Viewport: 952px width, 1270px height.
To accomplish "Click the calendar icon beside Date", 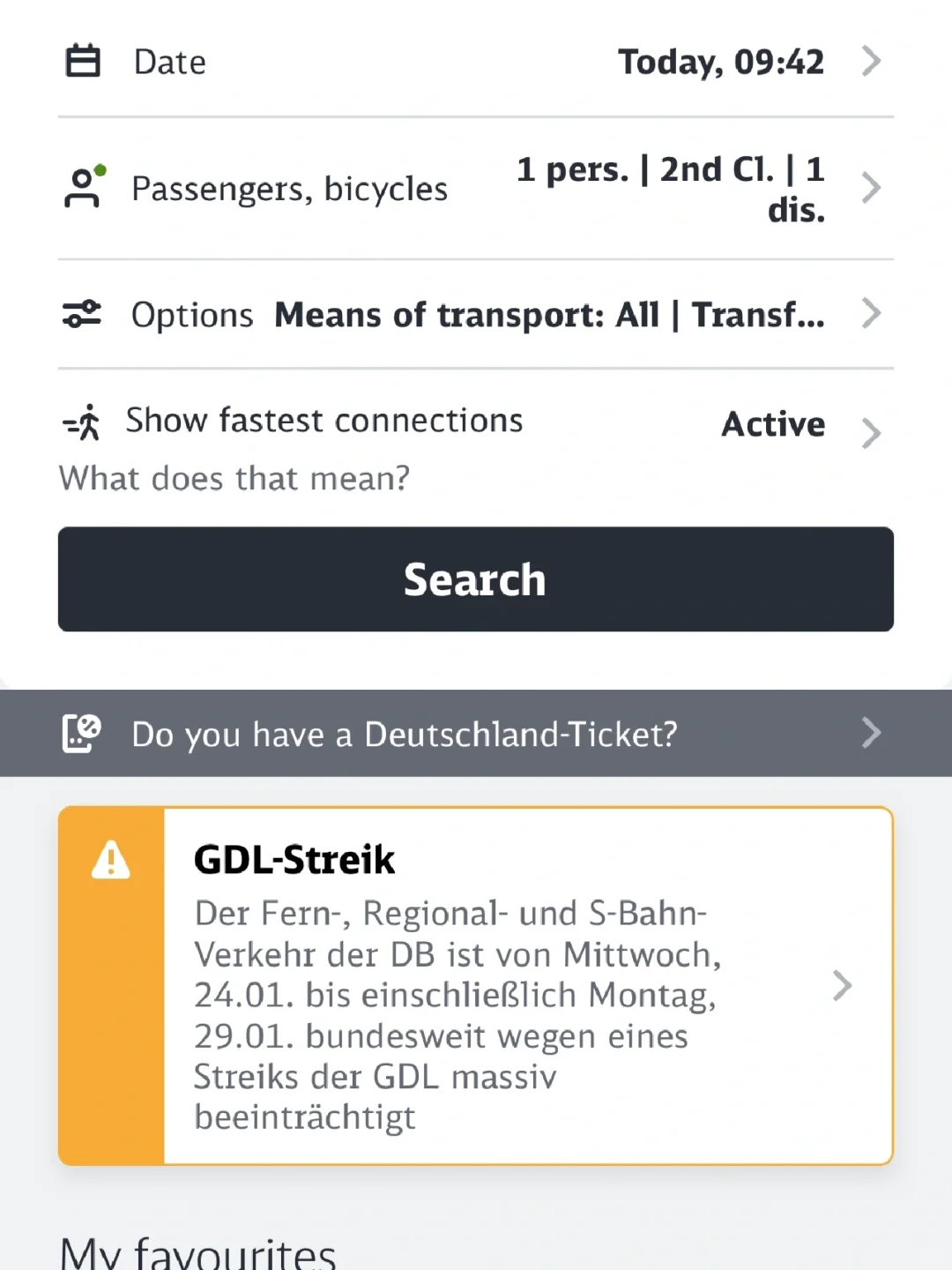I will (83, 62).
